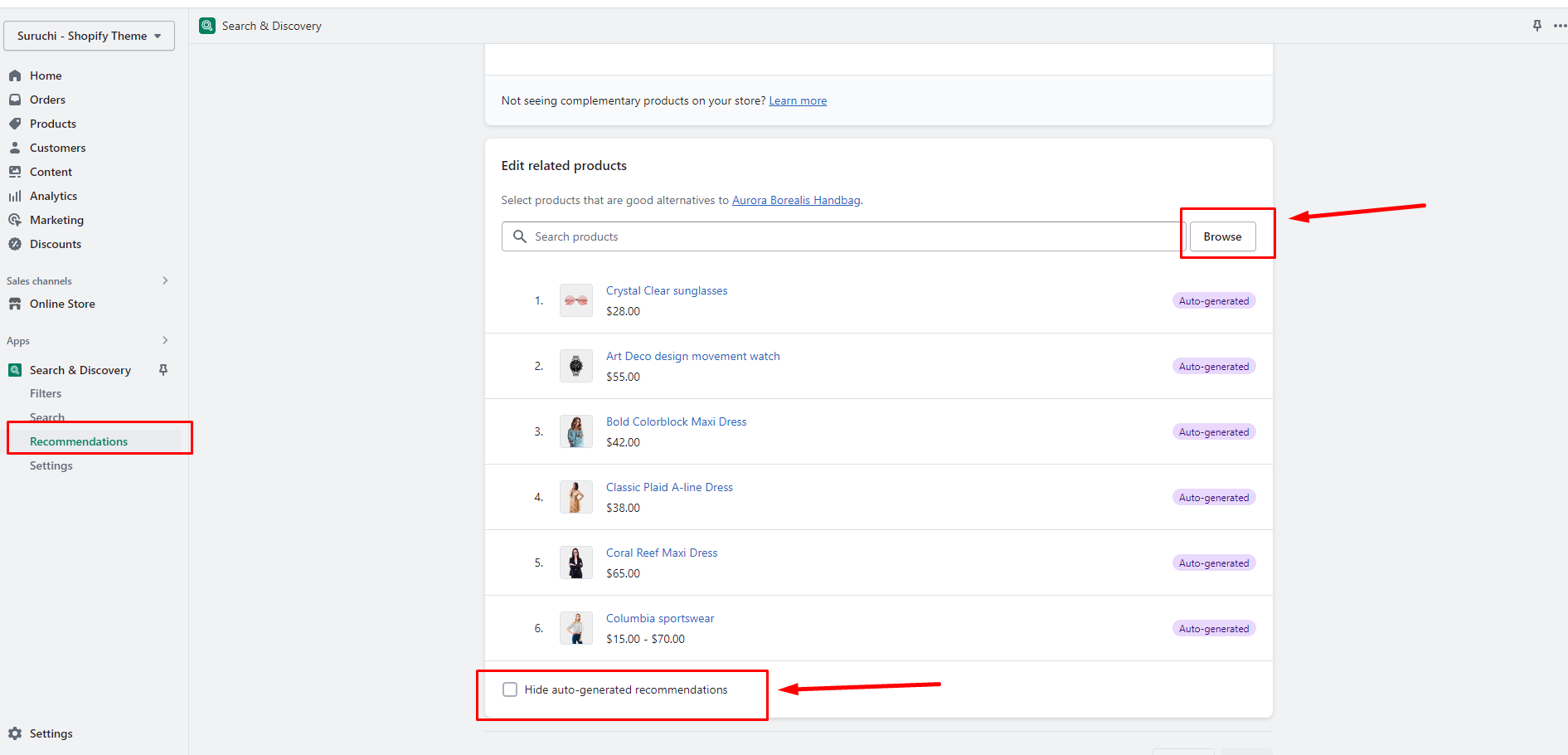The height and width of the screenshot is (755, 1568).
Task: Click the pin icon beside Search & Discovery
Action: click(163, 370)
